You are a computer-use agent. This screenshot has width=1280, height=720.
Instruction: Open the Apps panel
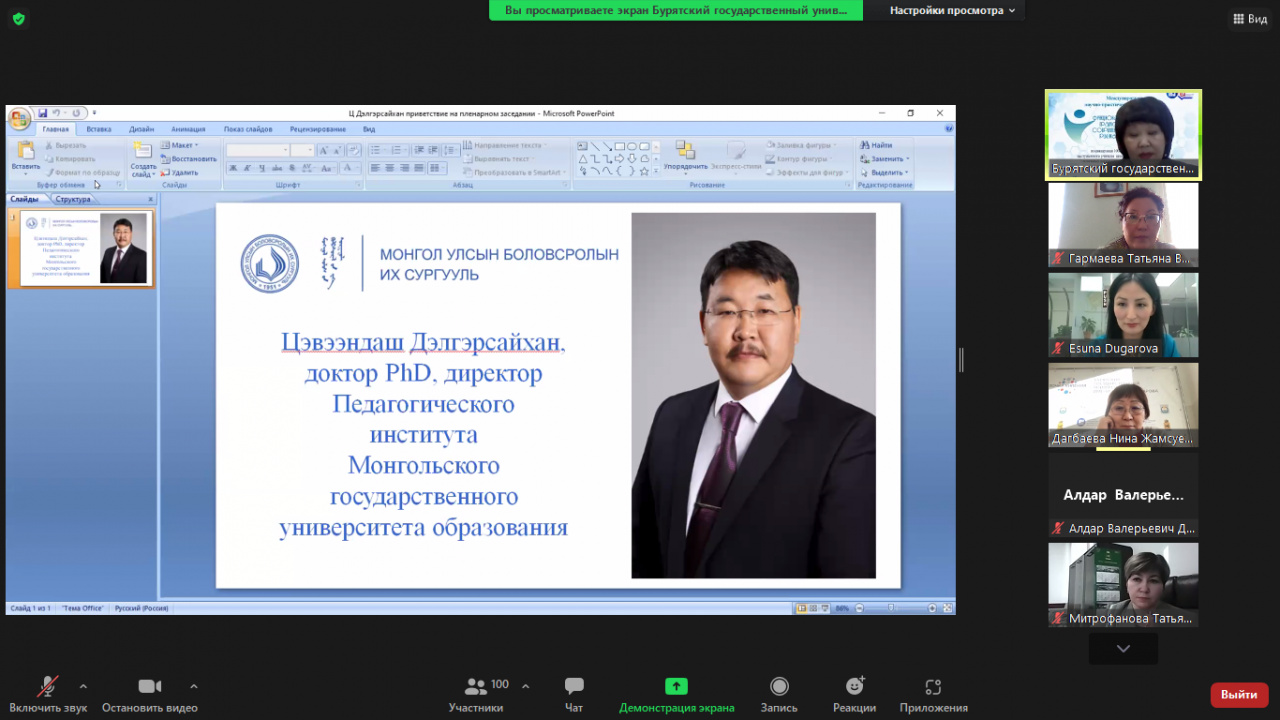point(933,693)
